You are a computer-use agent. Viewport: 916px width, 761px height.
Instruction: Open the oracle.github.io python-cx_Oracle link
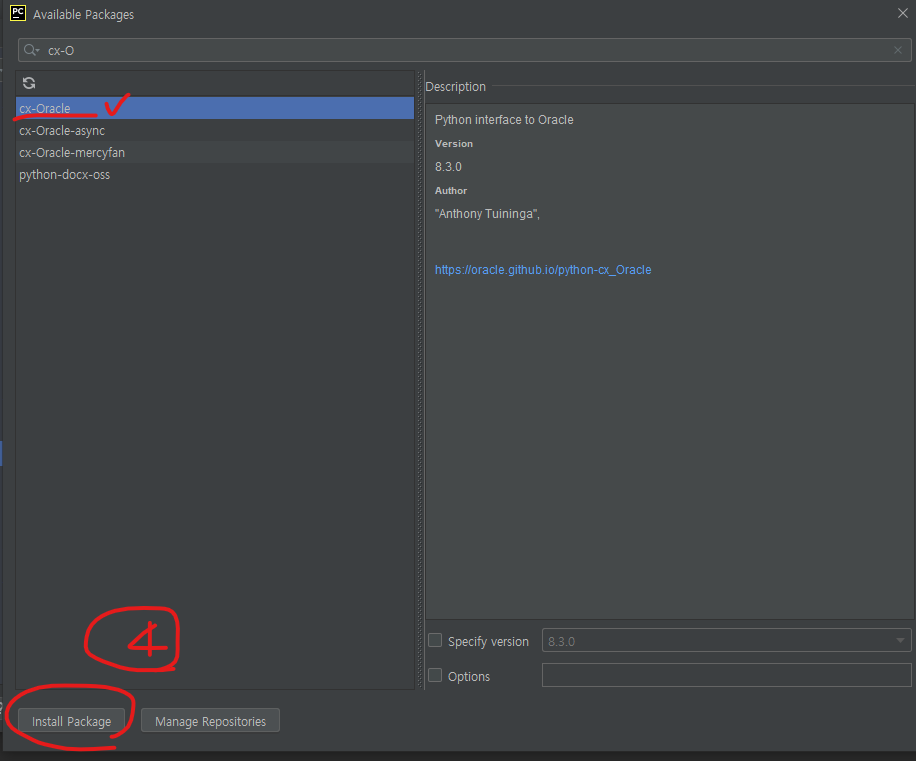[543, 270]
